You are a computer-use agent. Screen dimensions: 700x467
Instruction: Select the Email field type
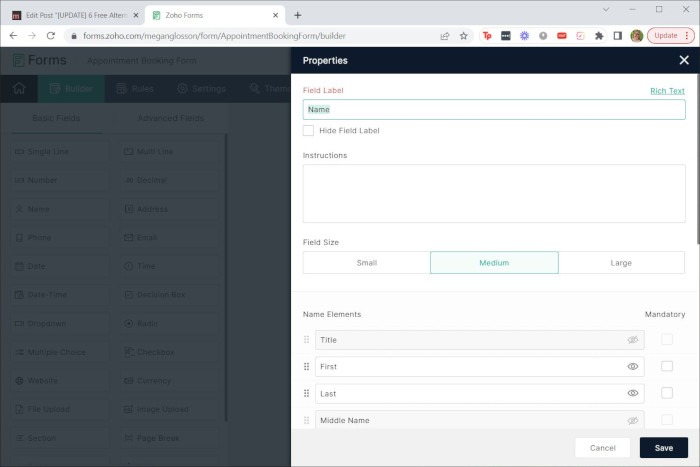tap(168, 238)
